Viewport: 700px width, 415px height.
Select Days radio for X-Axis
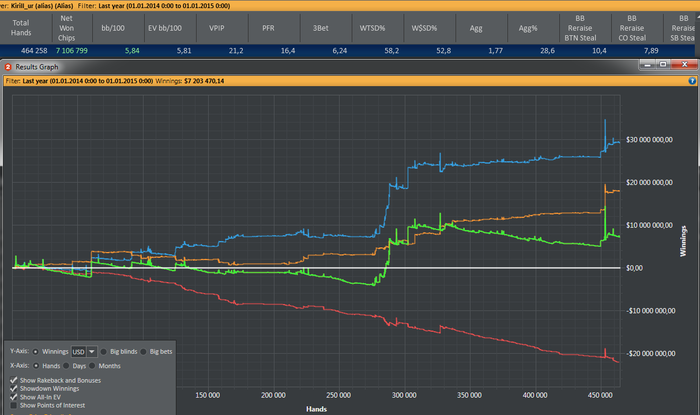66,366
